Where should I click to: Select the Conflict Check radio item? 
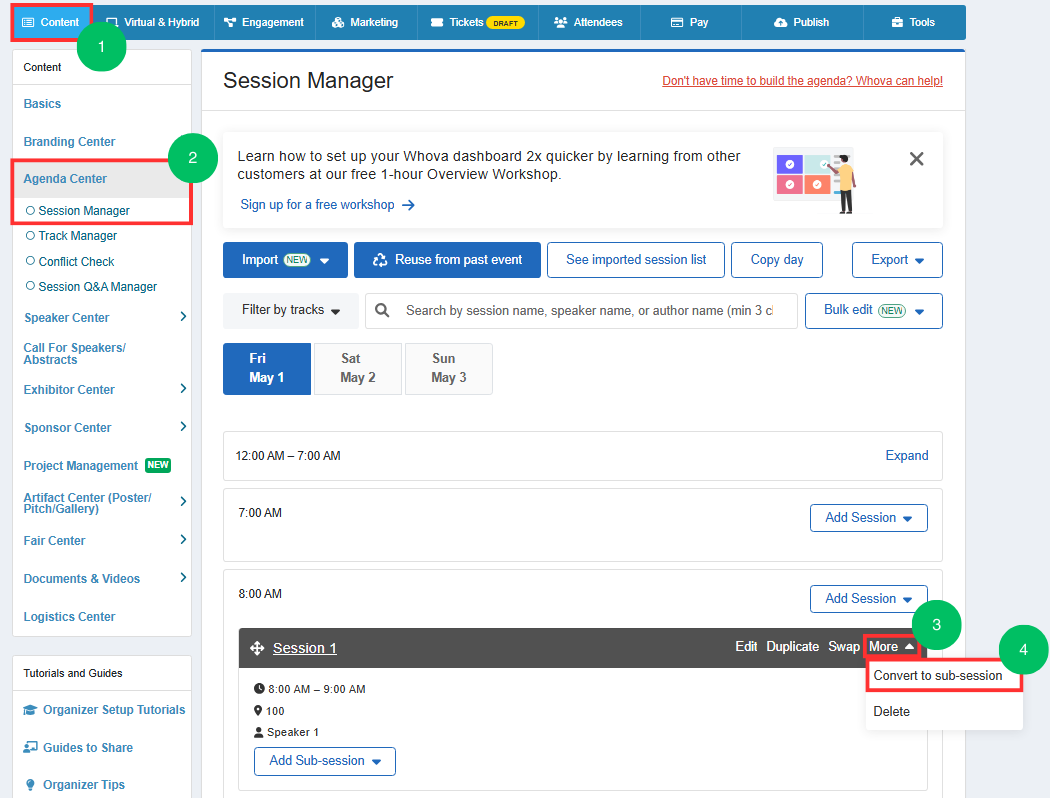click(70, 262)
